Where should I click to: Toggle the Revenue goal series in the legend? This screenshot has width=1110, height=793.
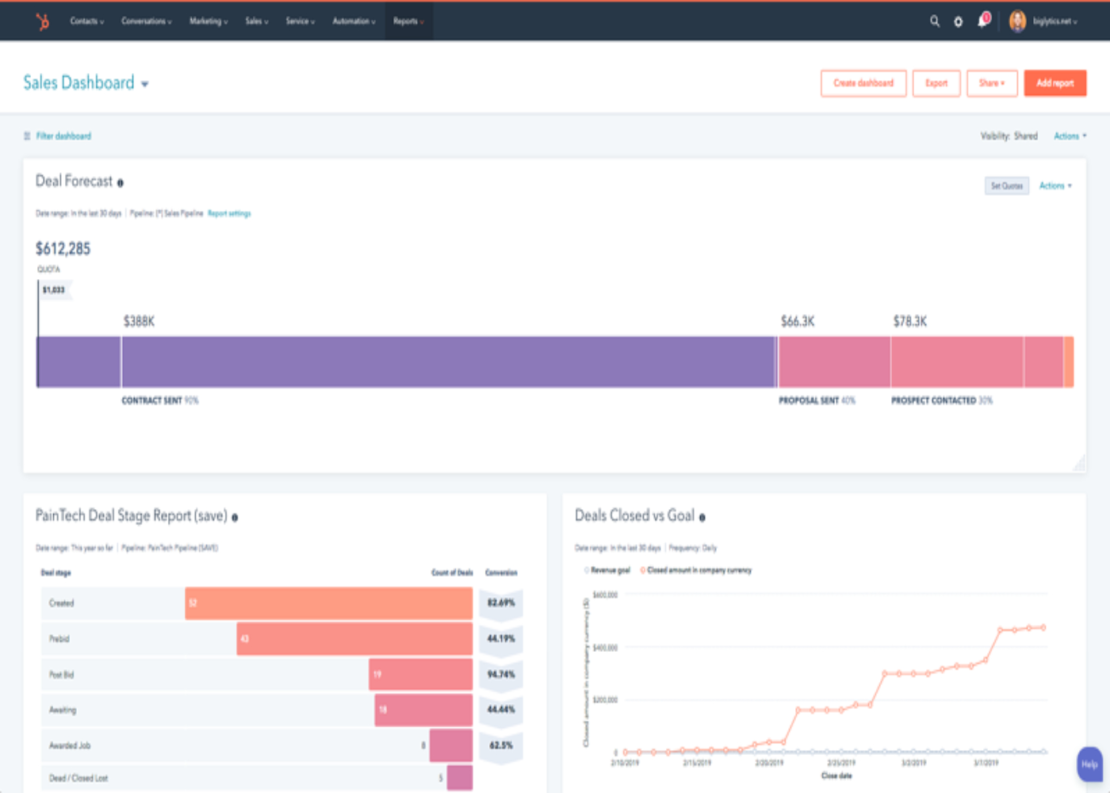[x=608, y=571]
